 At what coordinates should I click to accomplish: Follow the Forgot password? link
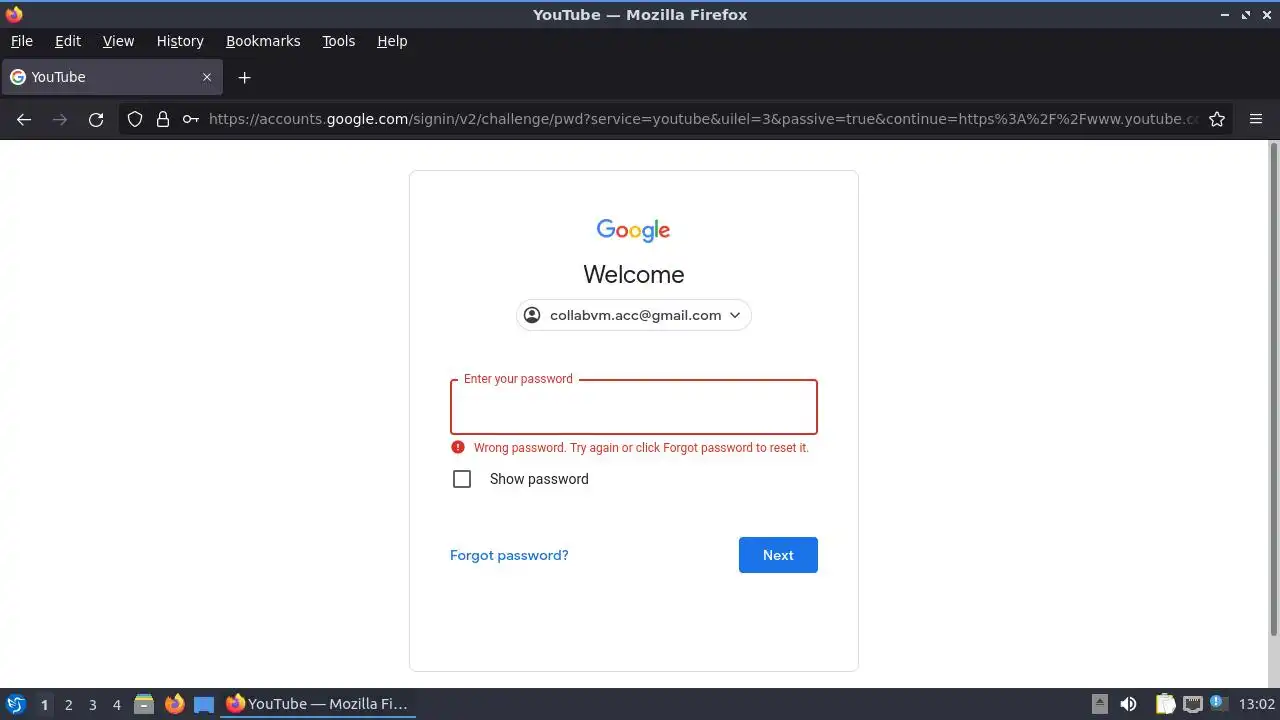[x=509, y=555]
